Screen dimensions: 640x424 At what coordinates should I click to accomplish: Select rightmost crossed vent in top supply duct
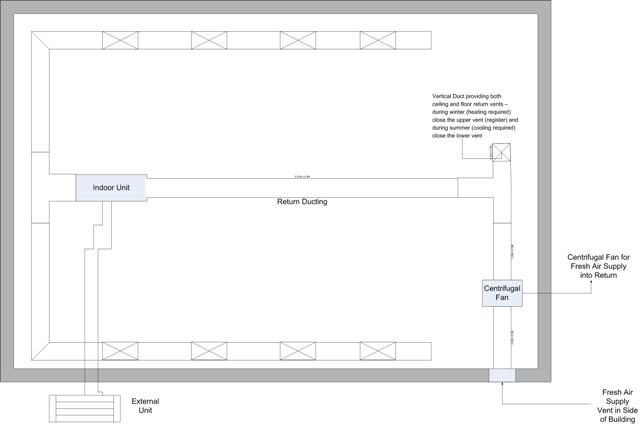(378, 40)
